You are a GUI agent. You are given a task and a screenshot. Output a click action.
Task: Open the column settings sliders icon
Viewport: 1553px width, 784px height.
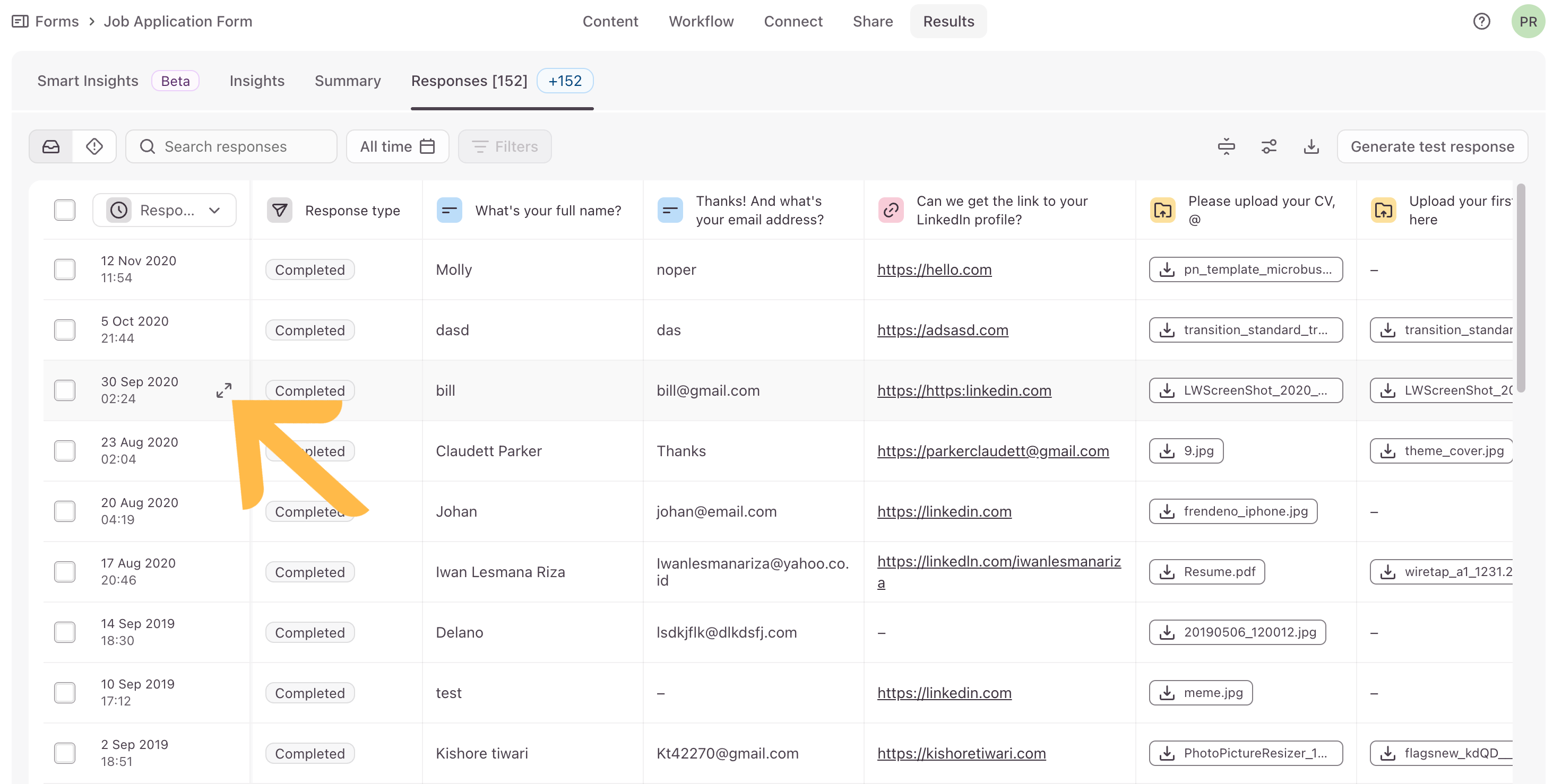click(x=1269, y=146)
